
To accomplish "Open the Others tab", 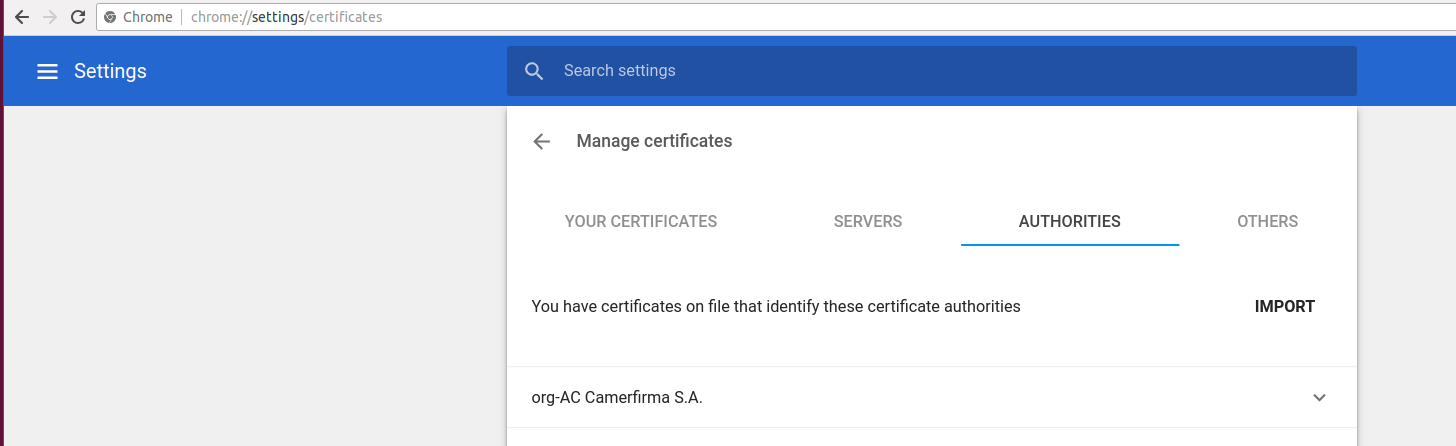I will point(1267,222).
